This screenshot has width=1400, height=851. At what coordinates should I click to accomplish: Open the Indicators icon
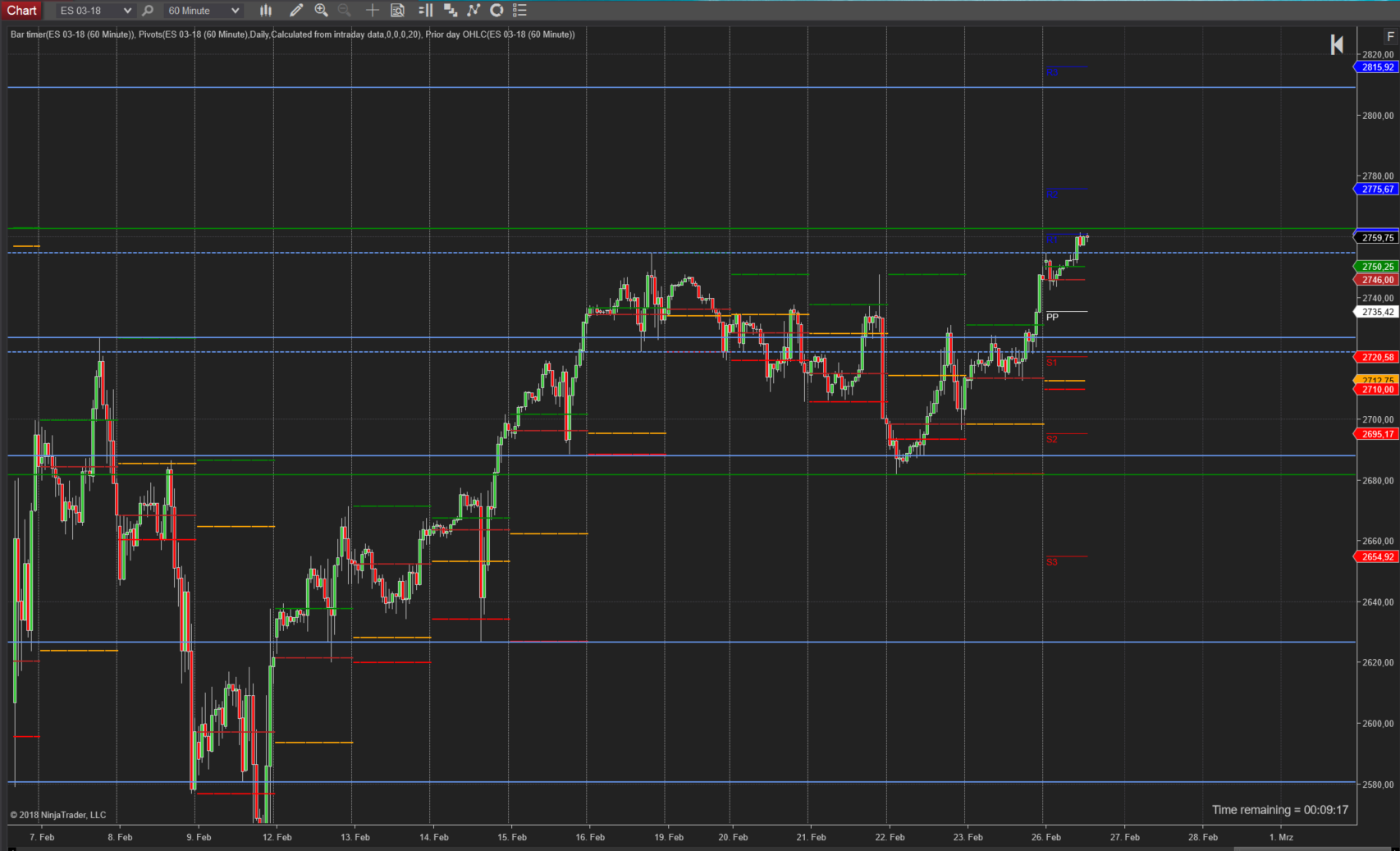474,11
